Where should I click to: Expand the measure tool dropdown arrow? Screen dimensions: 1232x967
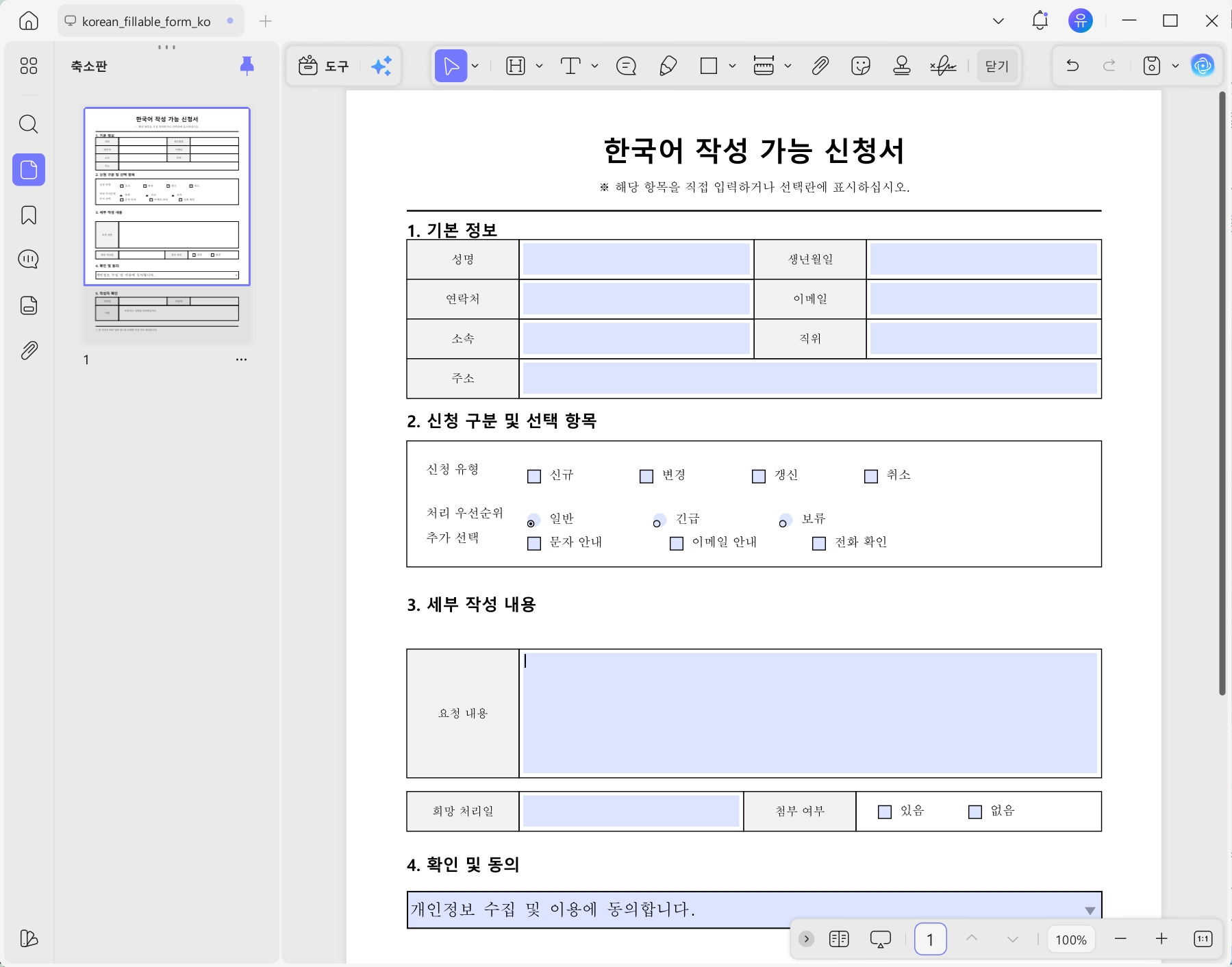[788, 66]
